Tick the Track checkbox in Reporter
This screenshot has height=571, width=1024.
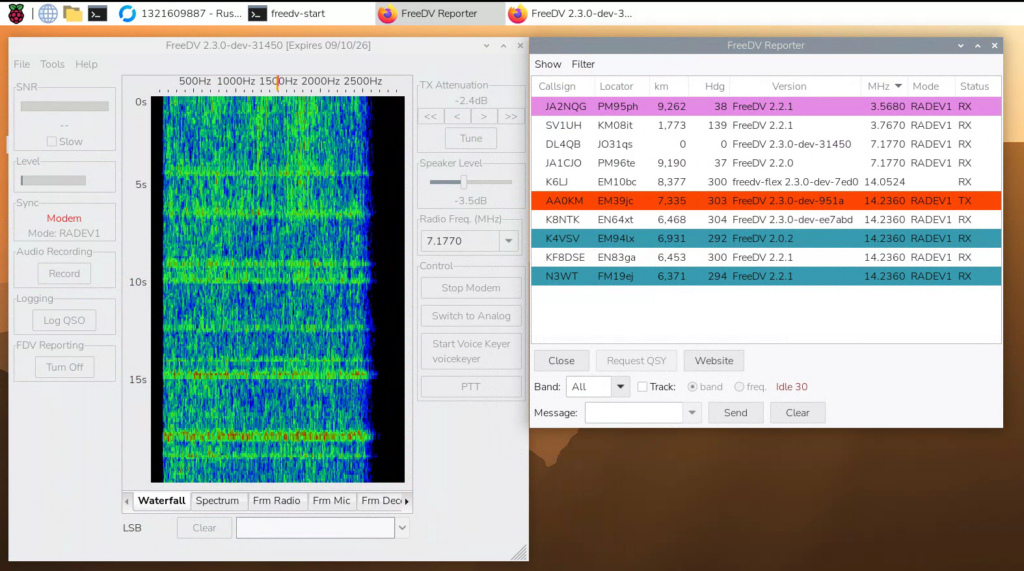click(x=642, y=387)
